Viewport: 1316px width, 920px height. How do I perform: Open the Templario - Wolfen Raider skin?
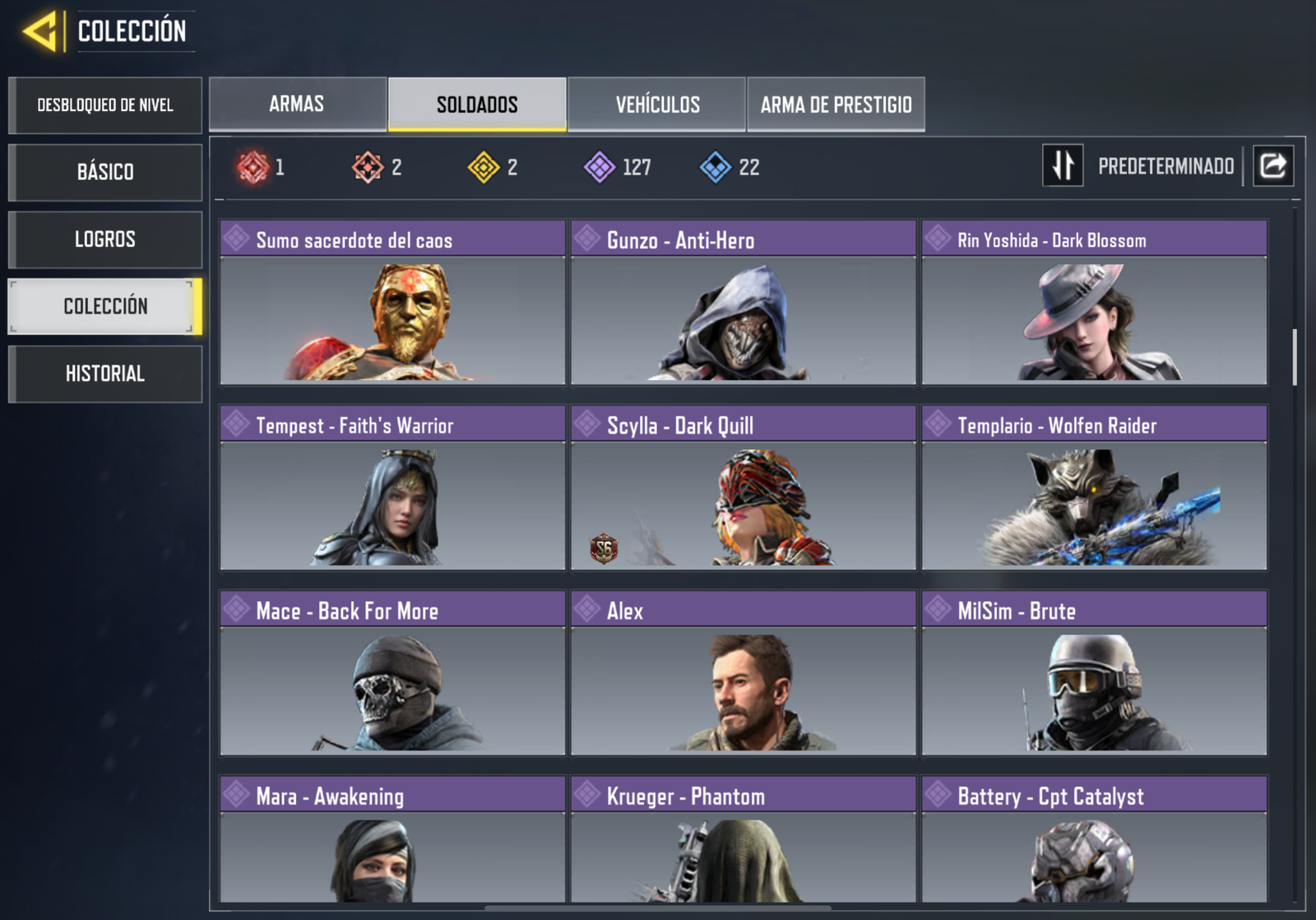pyautogui.click(x=1095, y=487)
